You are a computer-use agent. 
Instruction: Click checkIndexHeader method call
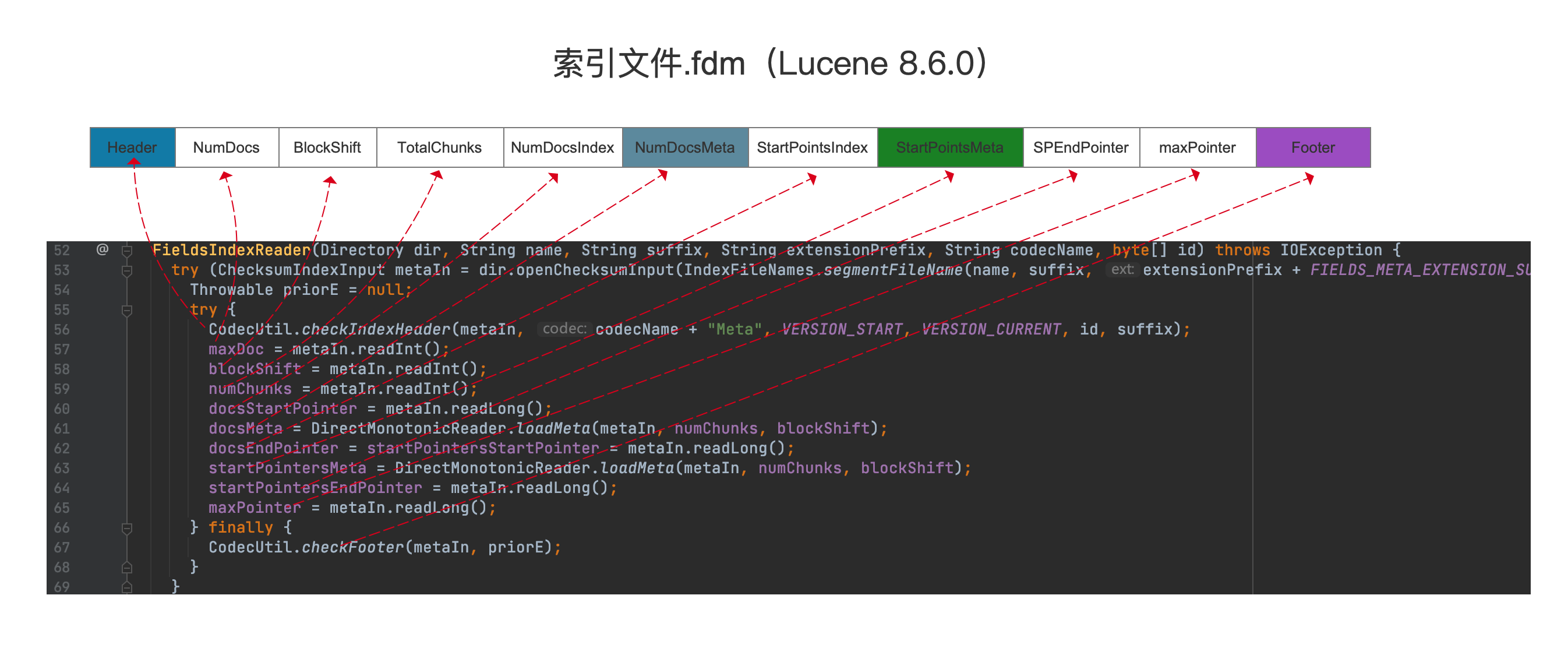376,329
